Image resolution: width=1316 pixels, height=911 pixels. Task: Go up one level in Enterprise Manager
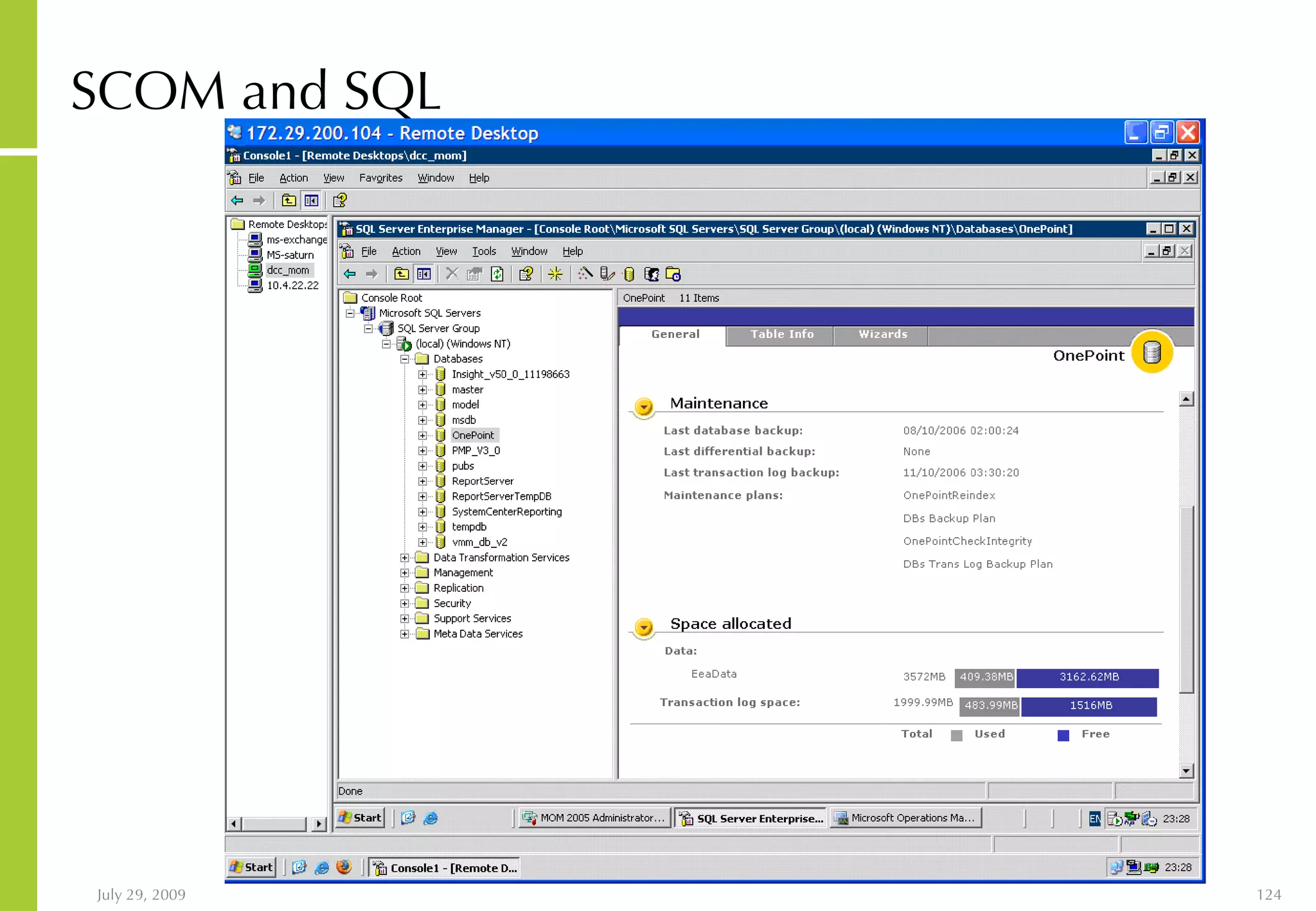[x=402, y=274]
